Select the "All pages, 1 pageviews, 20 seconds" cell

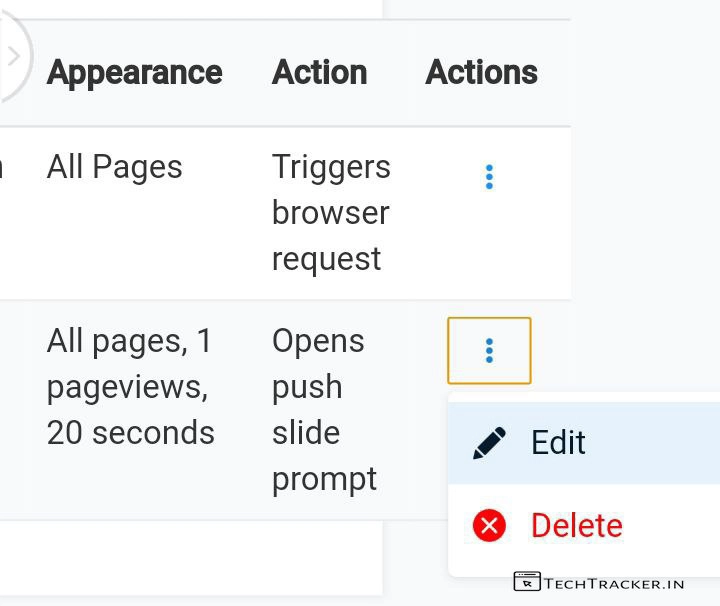point(130,387)
